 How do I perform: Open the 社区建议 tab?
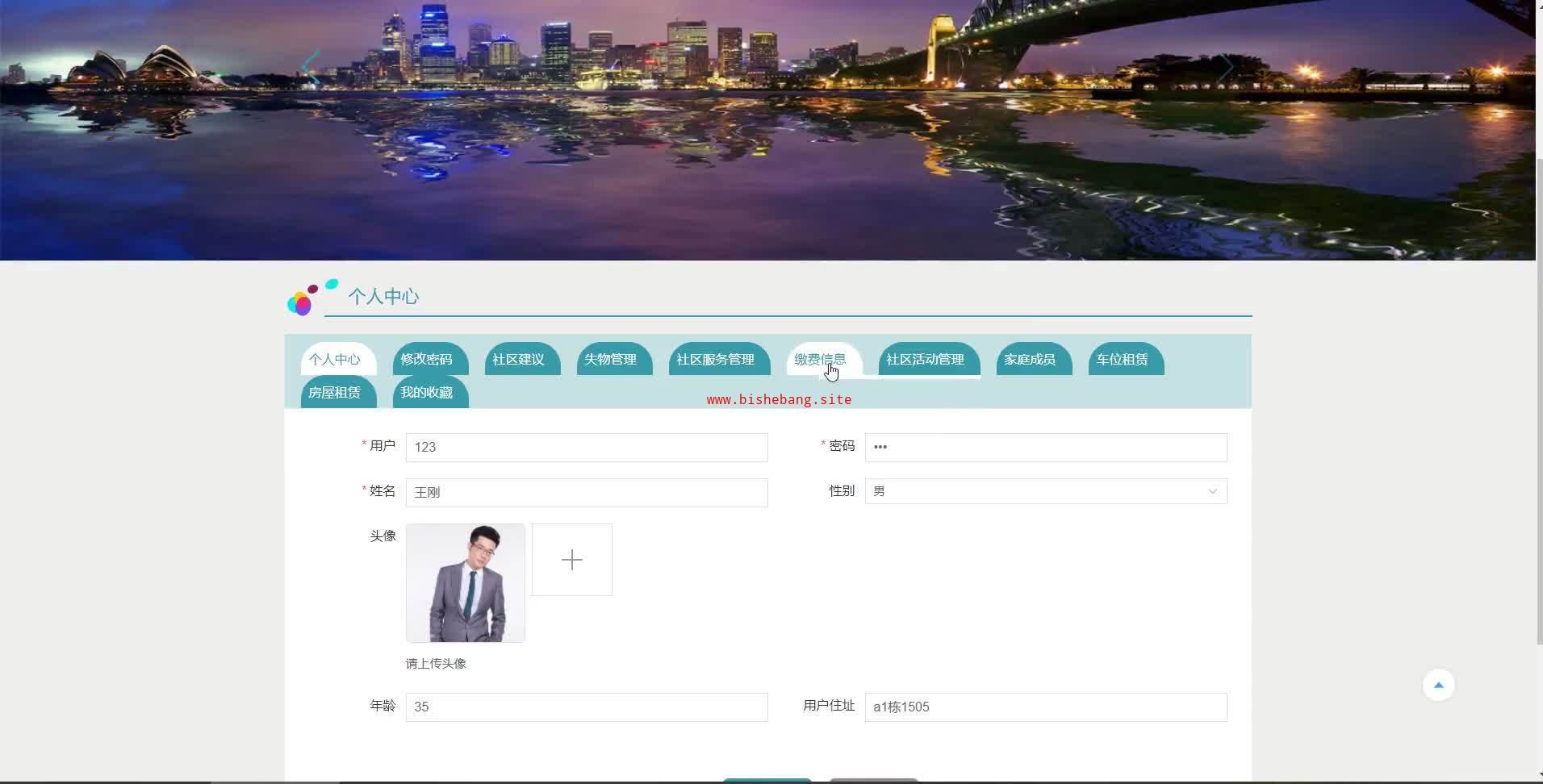point(522,359)
